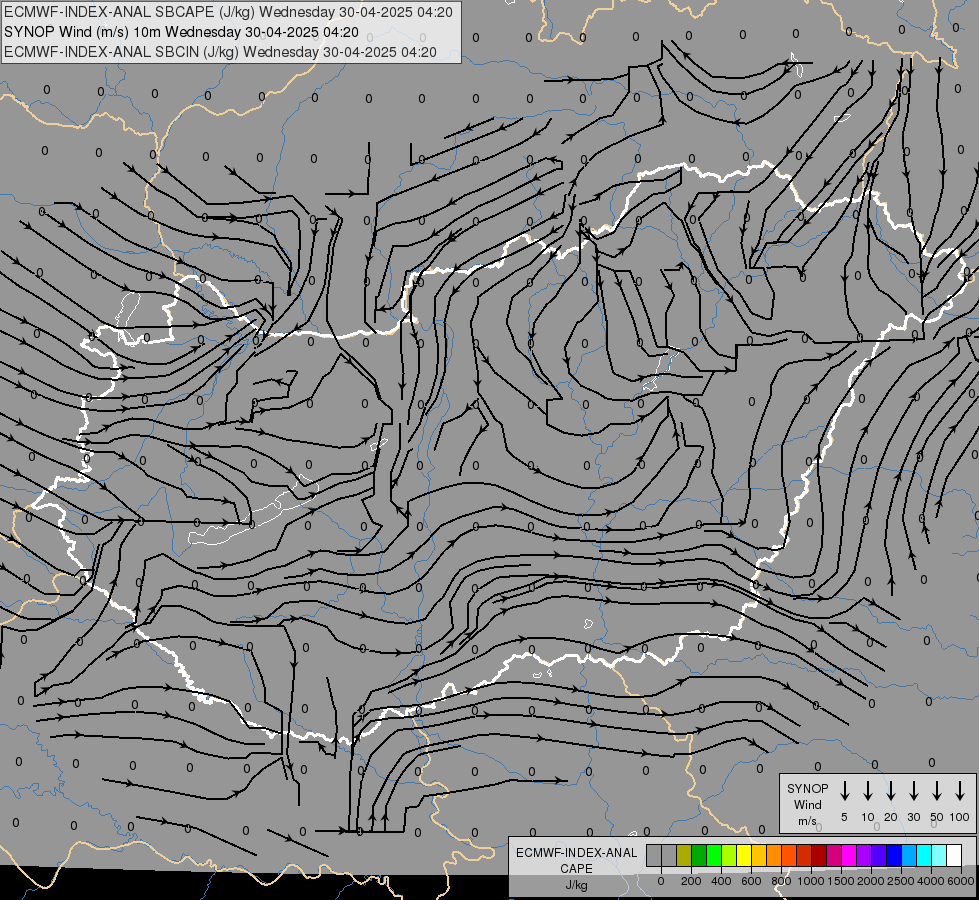Viewport: 979px width, 900px height.
Task: Click the wind arrow icon for 100 m/s
Action: (x=960, y=791)
